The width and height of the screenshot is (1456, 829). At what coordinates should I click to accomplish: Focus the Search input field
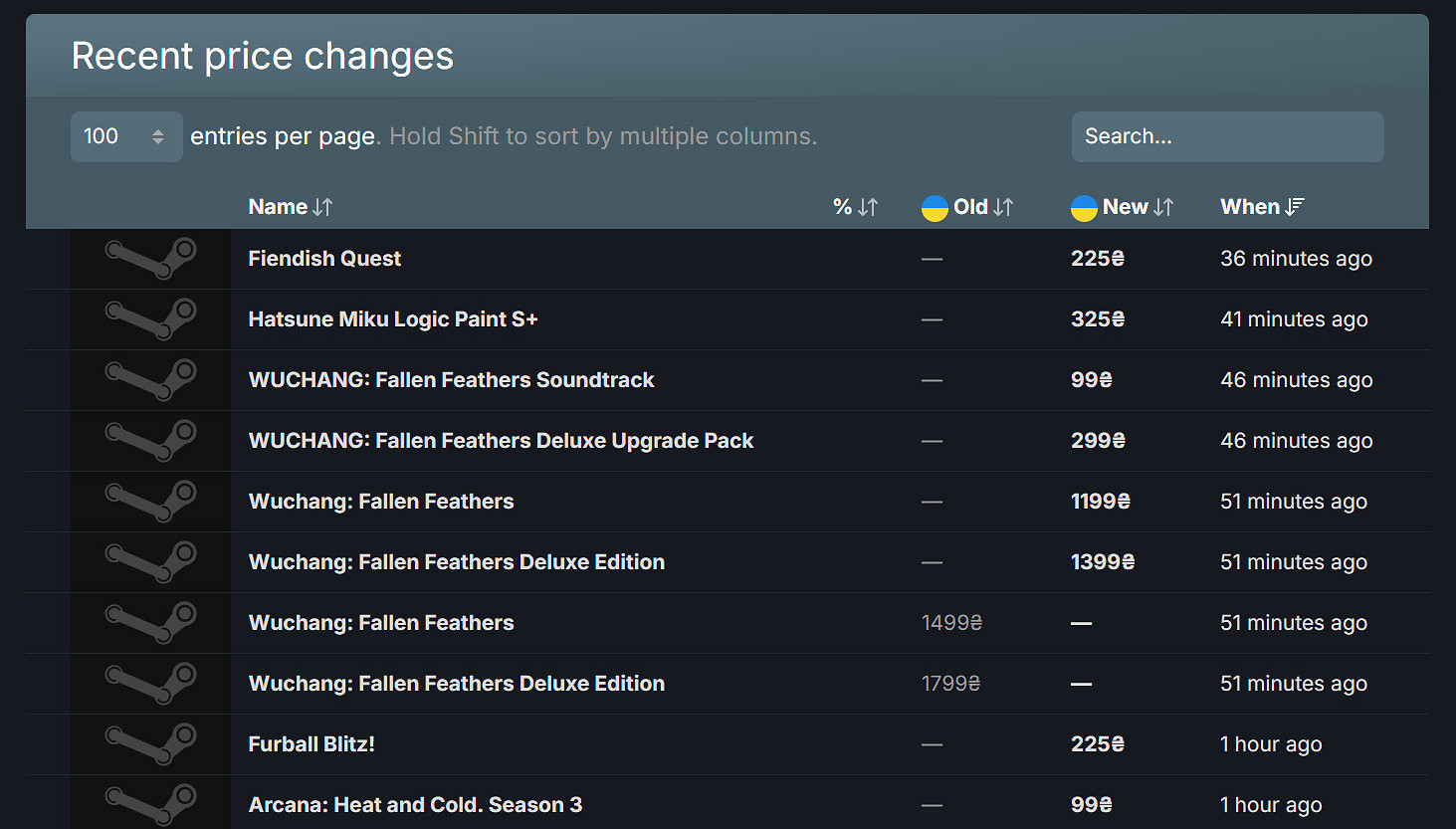click(x=1227, y=136)
